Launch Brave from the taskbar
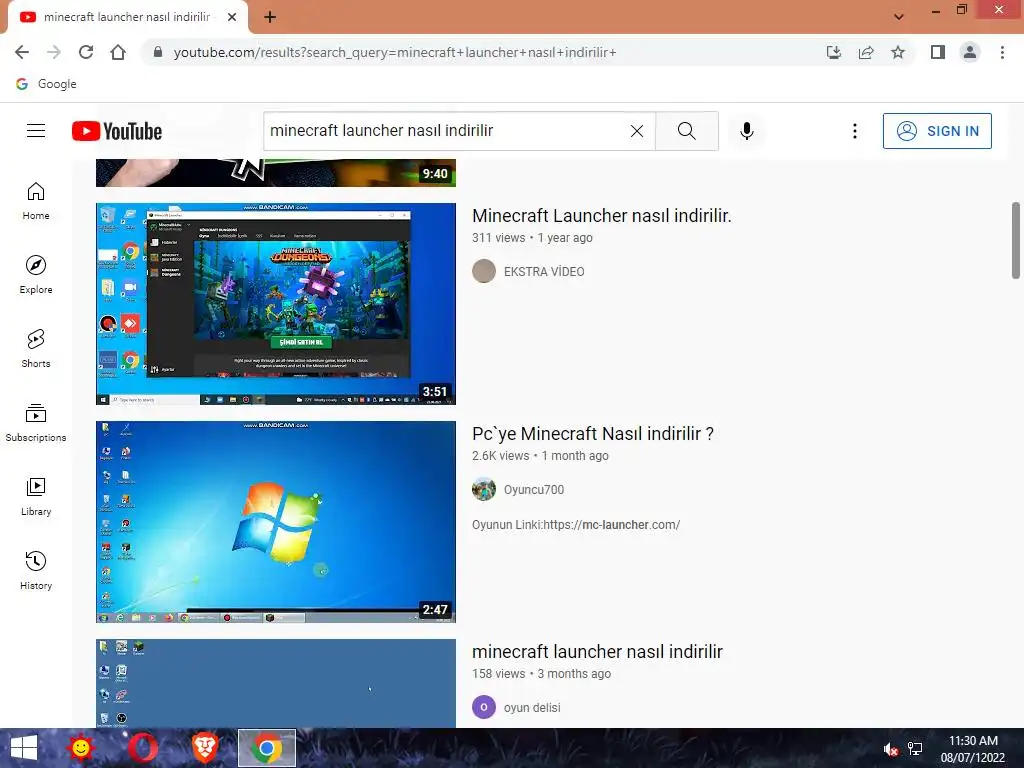This screenshot has width=1024, height=768. click(x=204, y=748)
